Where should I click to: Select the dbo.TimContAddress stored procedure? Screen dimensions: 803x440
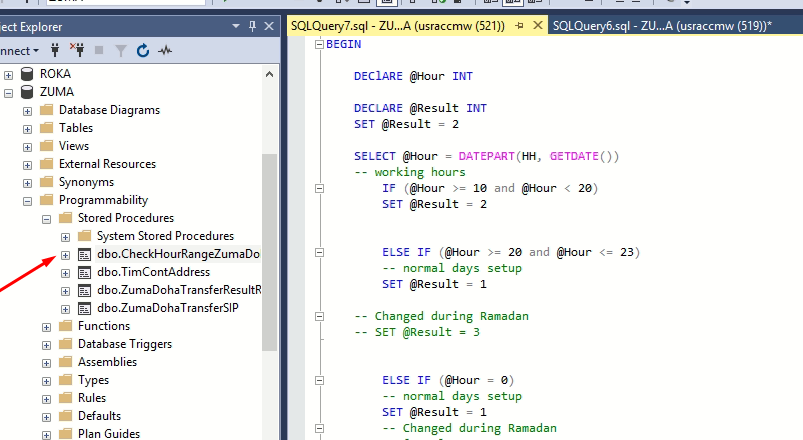(153, 272)
